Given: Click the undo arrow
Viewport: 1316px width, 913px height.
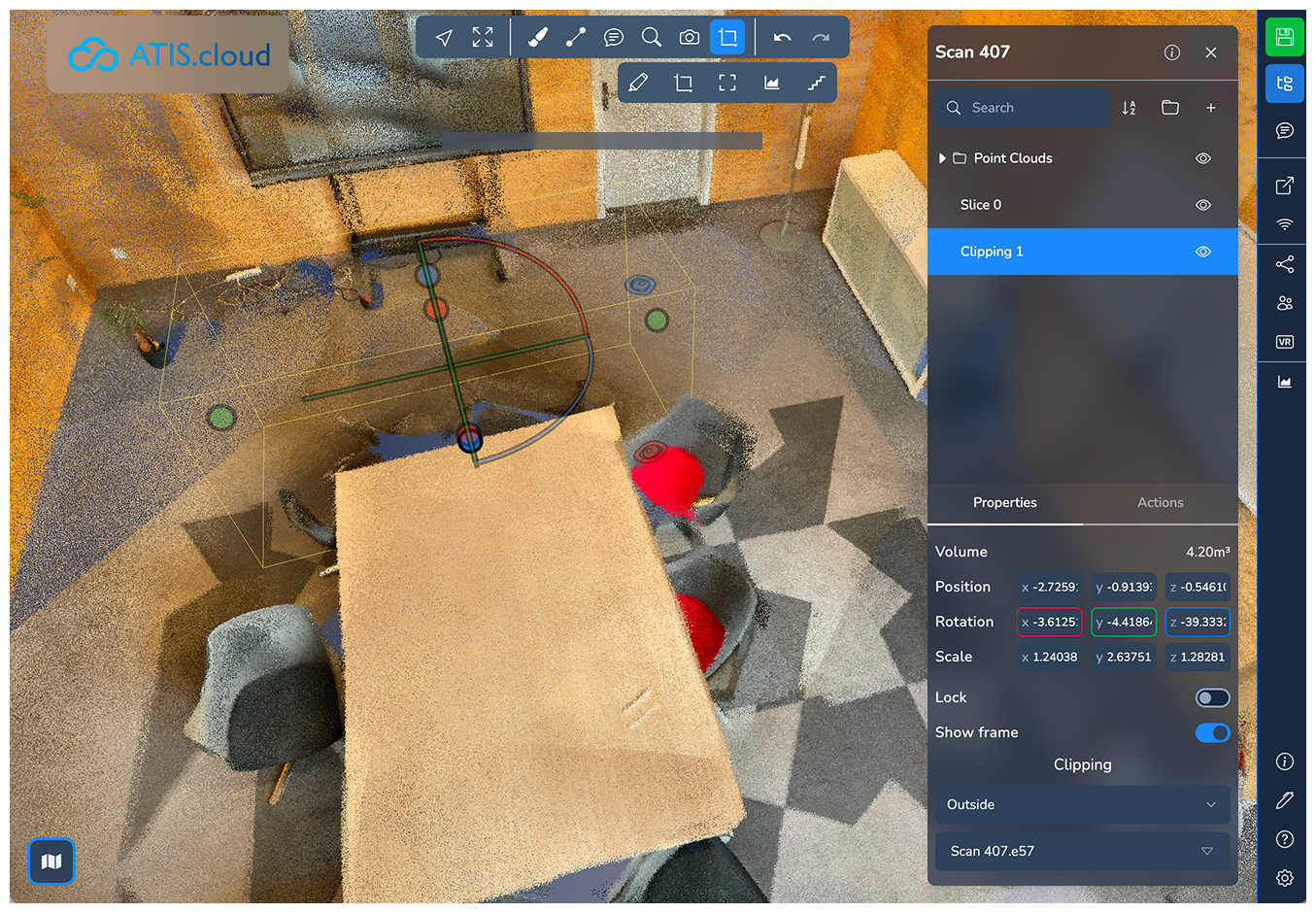Looking at the screenshot, I should point(782,37).
